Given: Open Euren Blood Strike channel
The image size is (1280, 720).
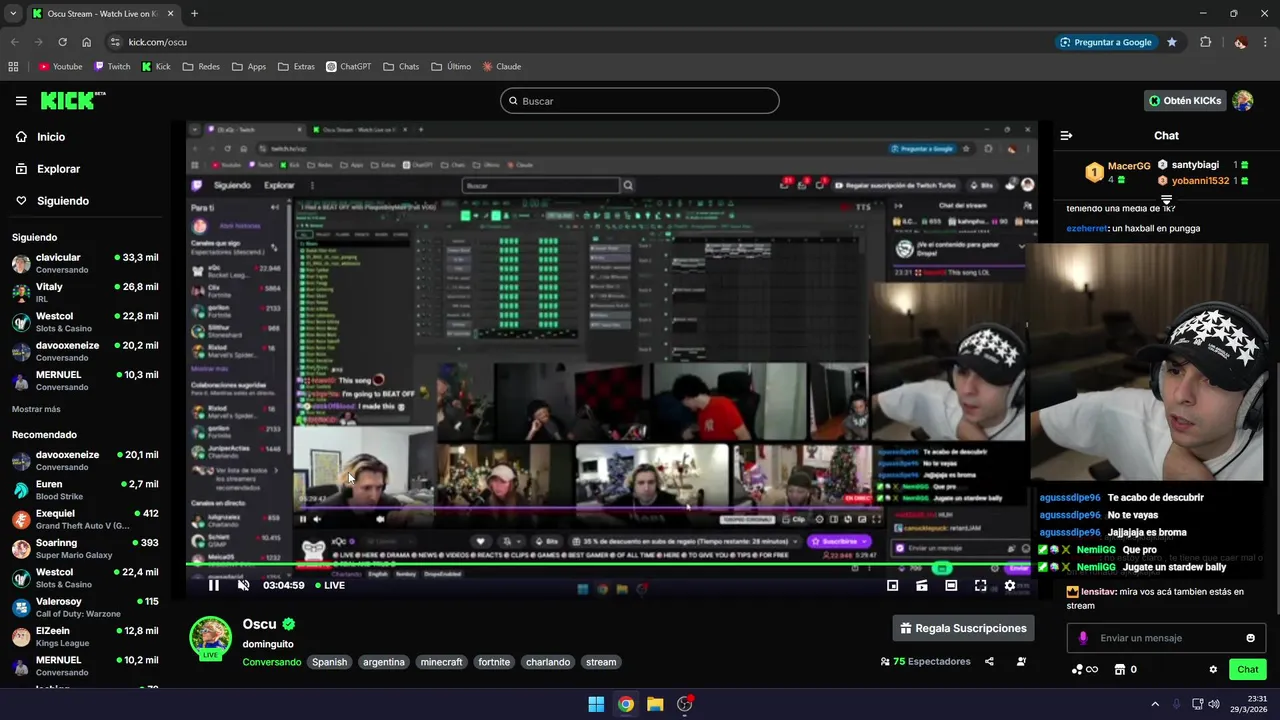Looking at the screenshot, I should pos(85,490).
